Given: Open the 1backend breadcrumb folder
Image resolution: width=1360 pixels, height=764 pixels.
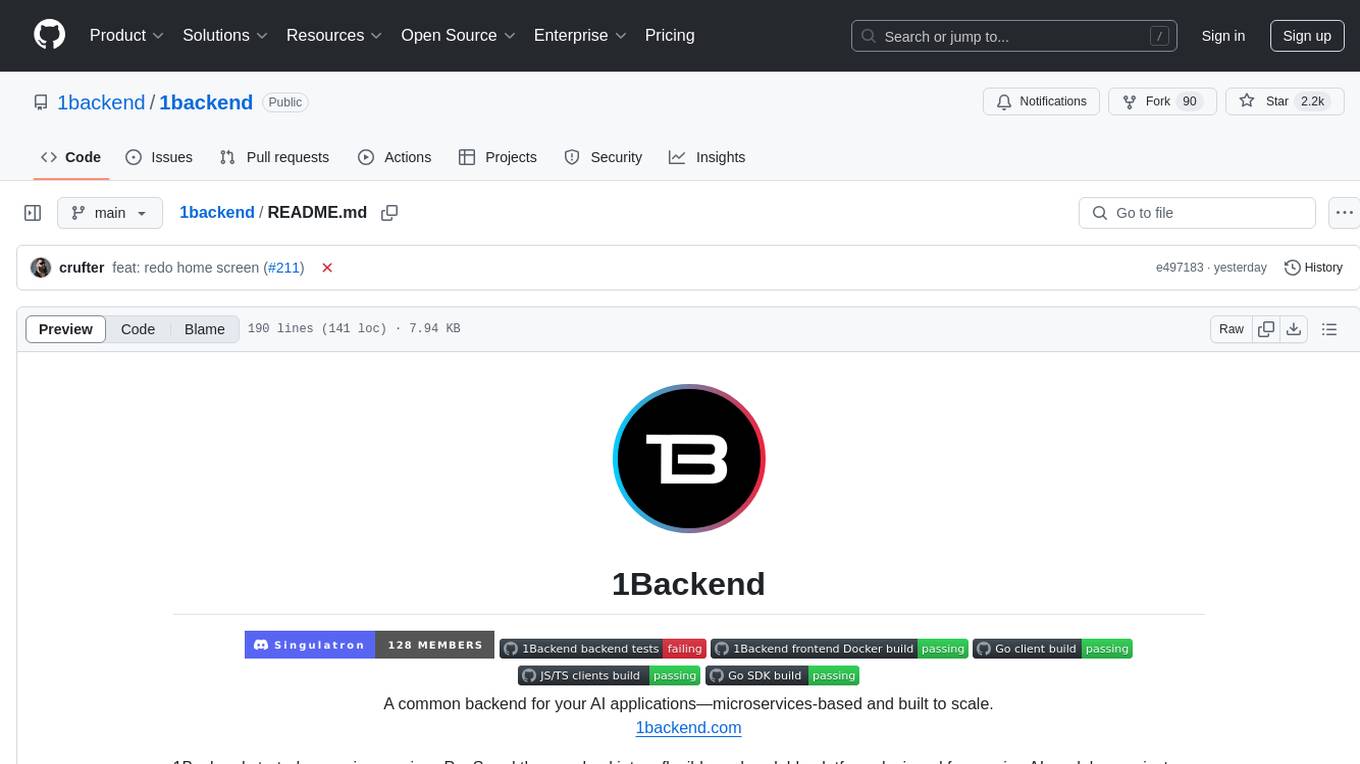Looking at the screenshot, I should [x=217, y=213].
